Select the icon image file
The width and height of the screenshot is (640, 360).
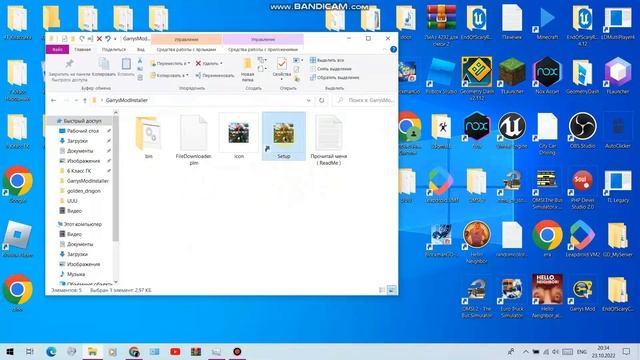pos(239,137)
